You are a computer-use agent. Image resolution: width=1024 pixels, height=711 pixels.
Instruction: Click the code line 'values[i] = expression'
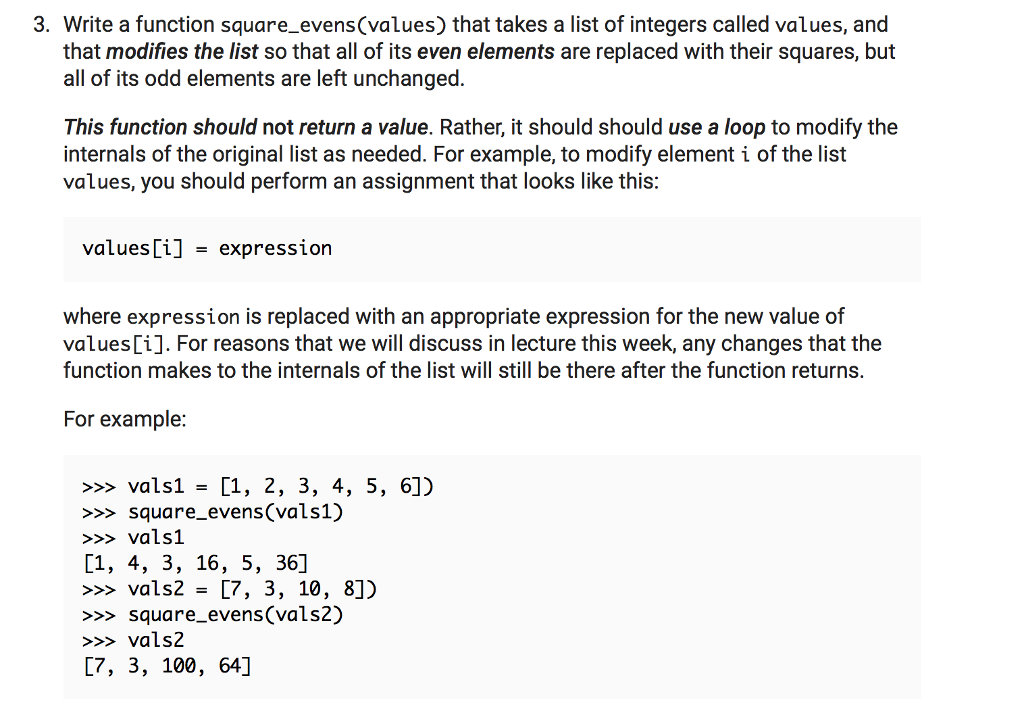(x=207, y=249)
